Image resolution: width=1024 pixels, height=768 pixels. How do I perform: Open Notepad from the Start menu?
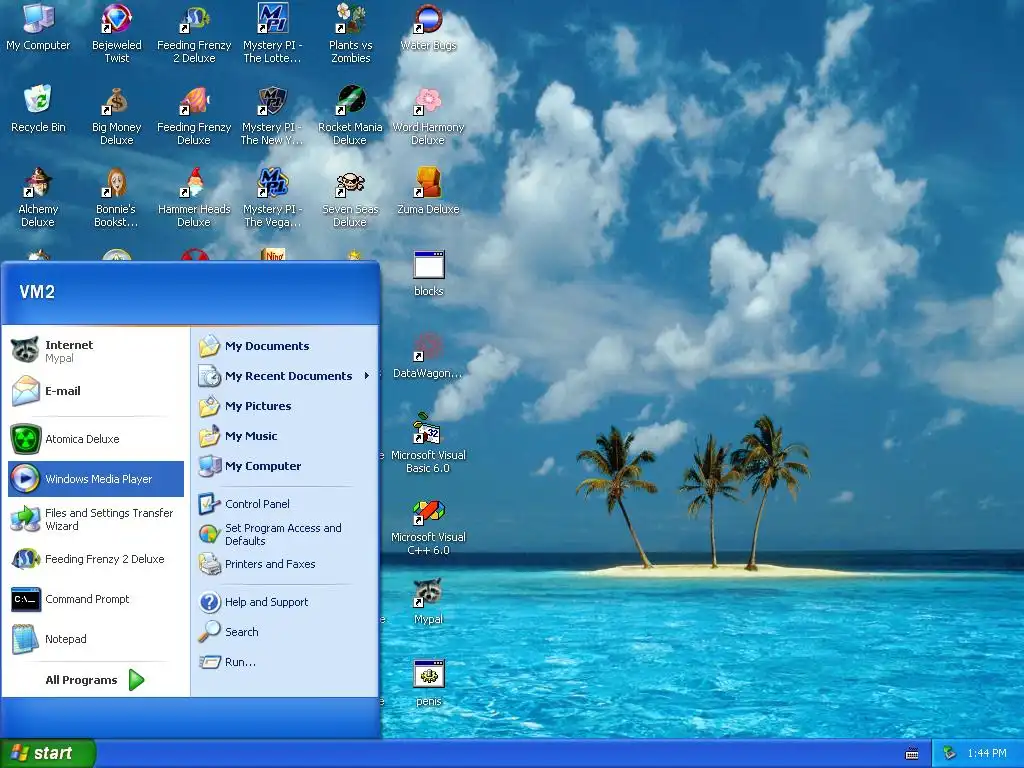click(96, 639)
